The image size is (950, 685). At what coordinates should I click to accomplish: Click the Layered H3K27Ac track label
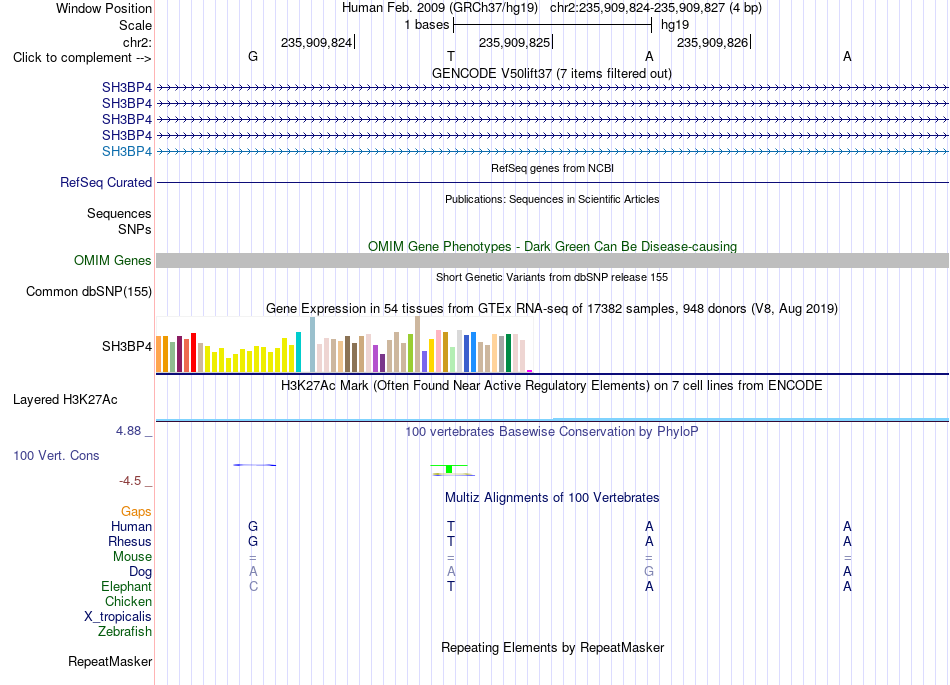pos(65,400)
